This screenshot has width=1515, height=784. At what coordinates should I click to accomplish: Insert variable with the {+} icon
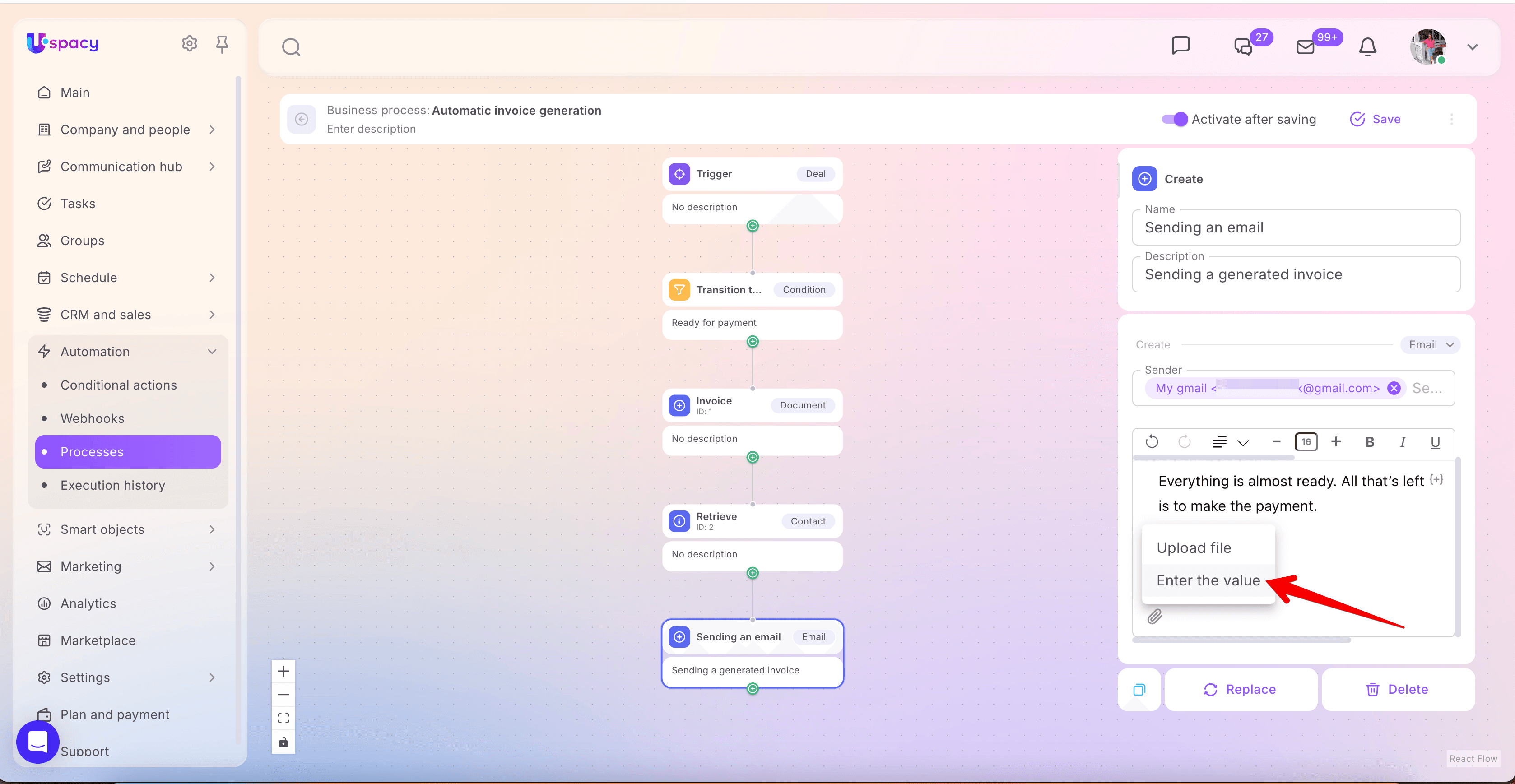point(1436,480)
